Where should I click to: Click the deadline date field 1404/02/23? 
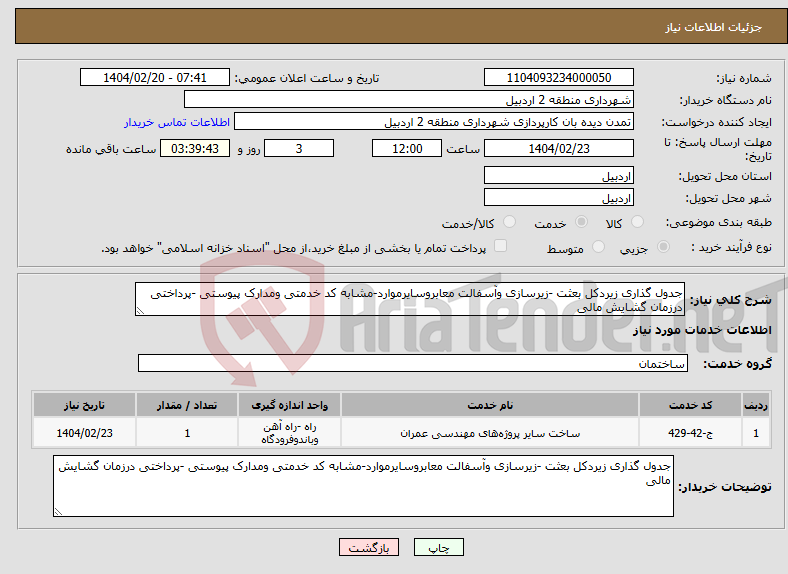coord(558,148)
